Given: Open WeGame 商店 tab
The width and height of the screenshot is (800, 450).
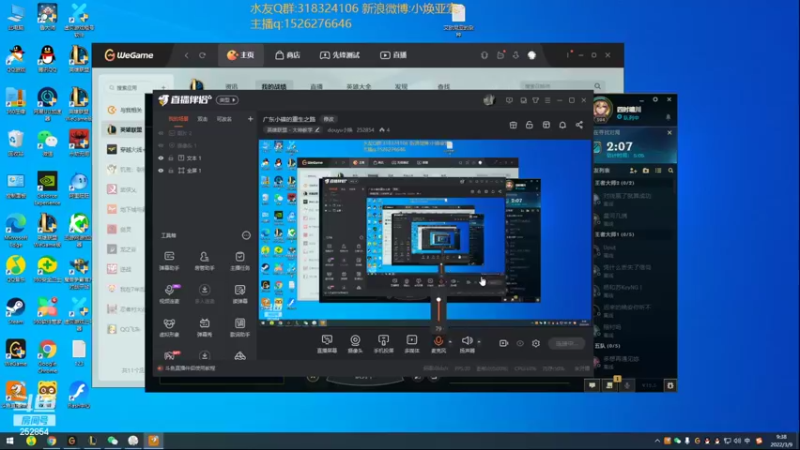Looking at the screenshot, I should point(288,55).
